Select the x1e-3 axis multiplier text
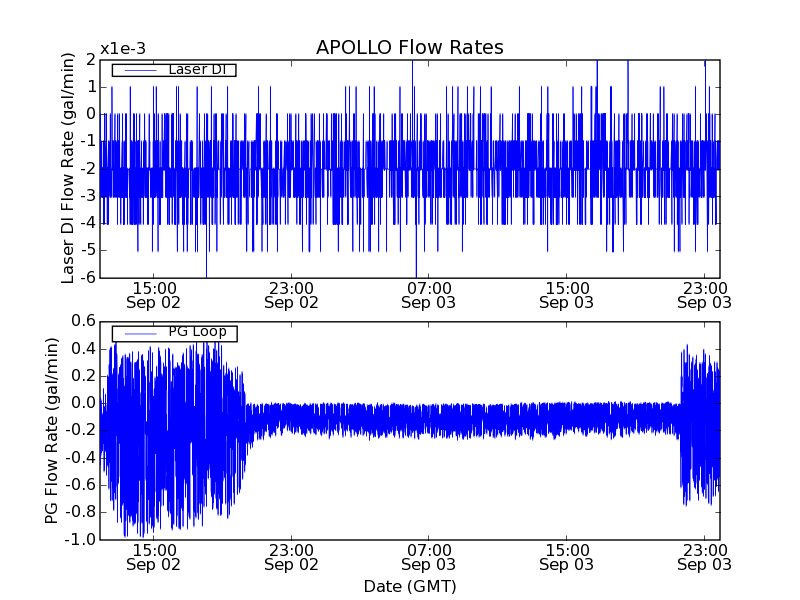Screen dimensions: 800x600 123,49
